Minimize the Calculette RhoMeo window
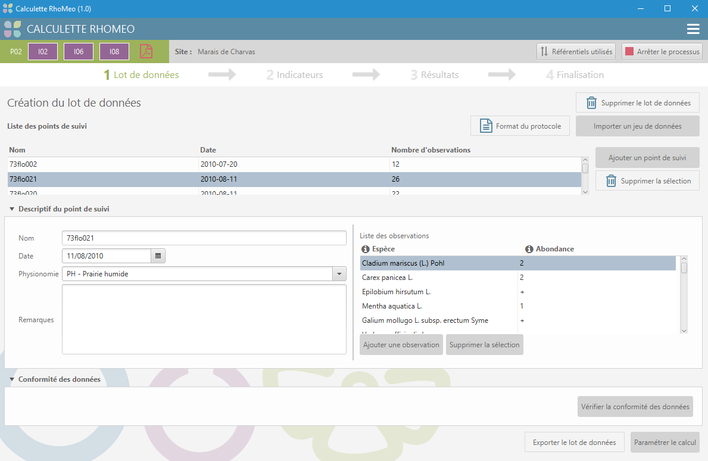This screenshot has width=708, height=461. click(640, 9)
